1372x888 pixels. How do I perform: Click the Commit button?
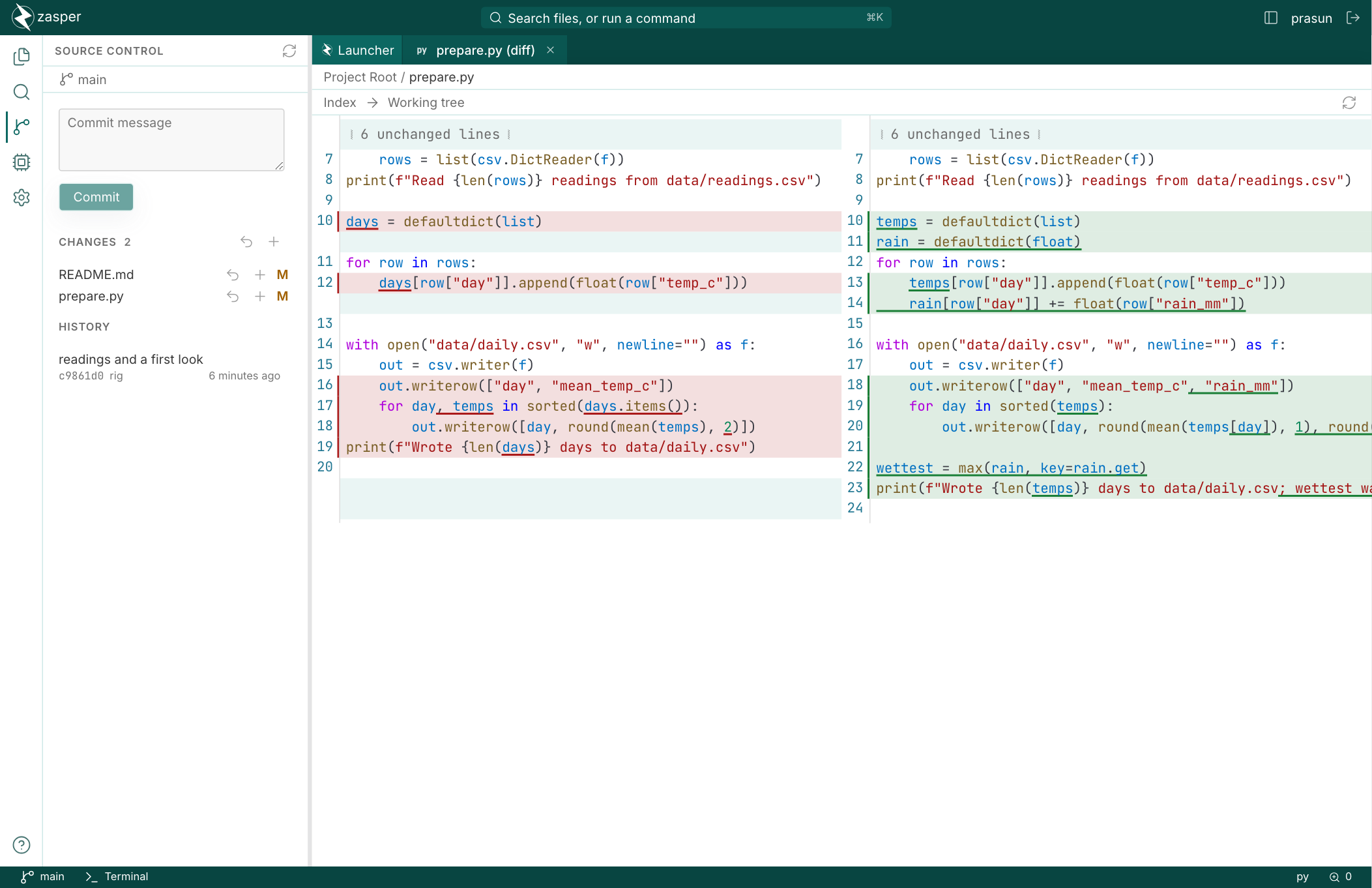pyautogui.click(x=96, y=197)
